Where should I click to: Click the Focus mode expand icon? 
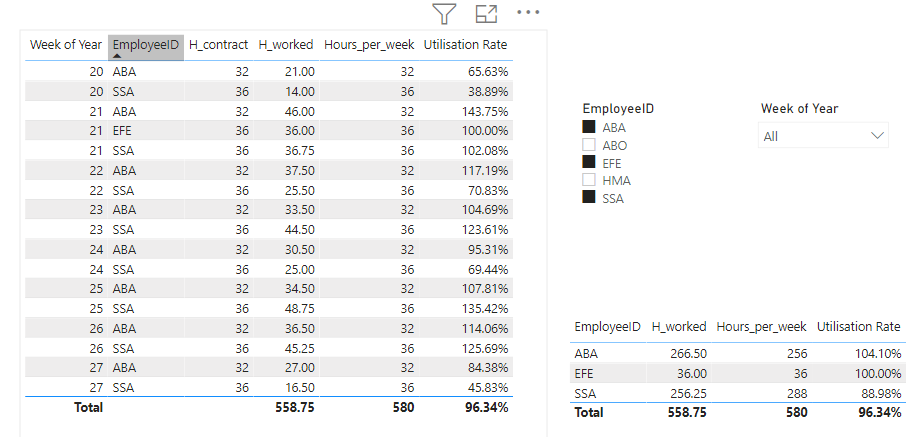[x=486, y=14]
